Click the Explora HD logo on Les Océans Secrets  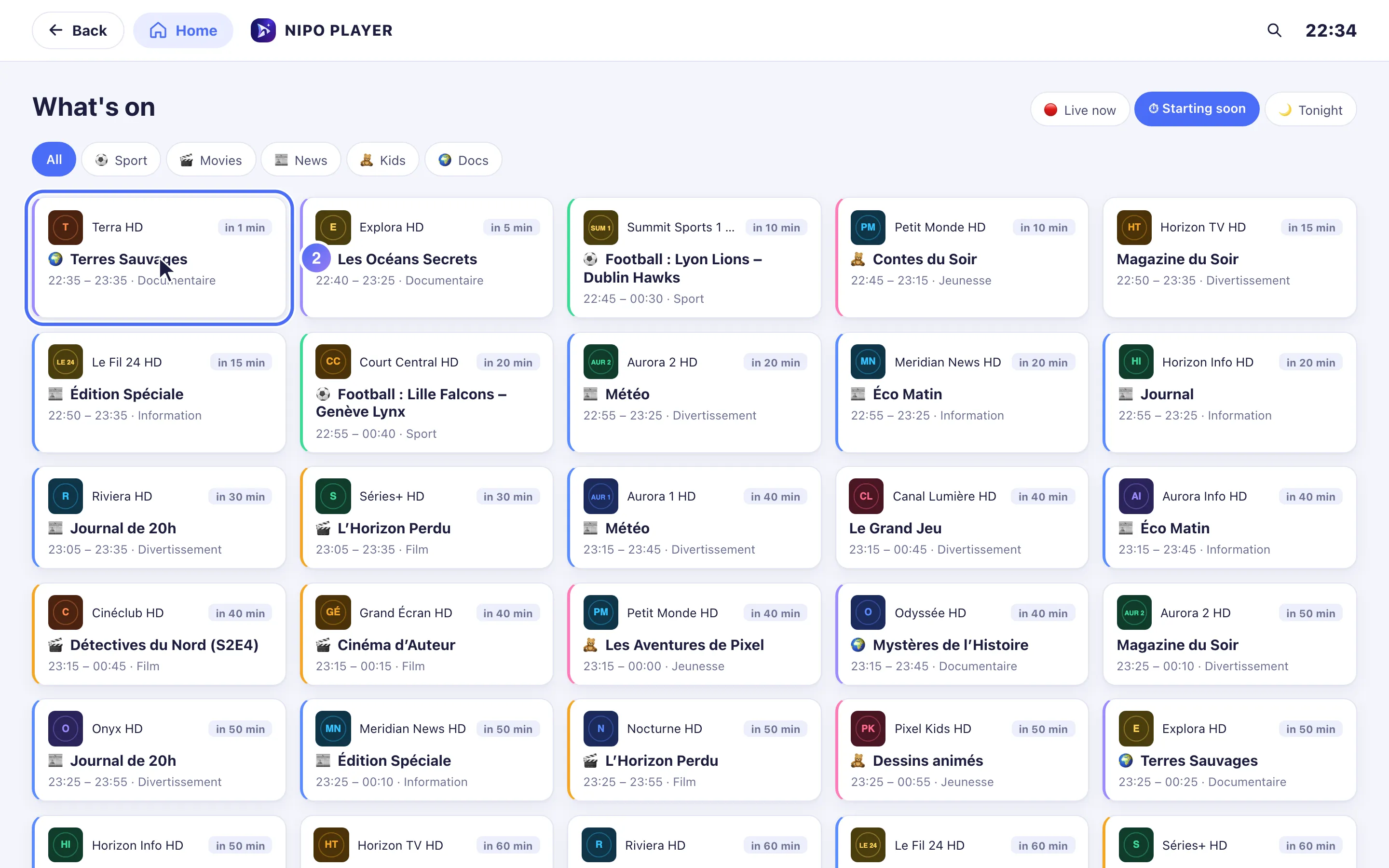(x=333, y=227)
